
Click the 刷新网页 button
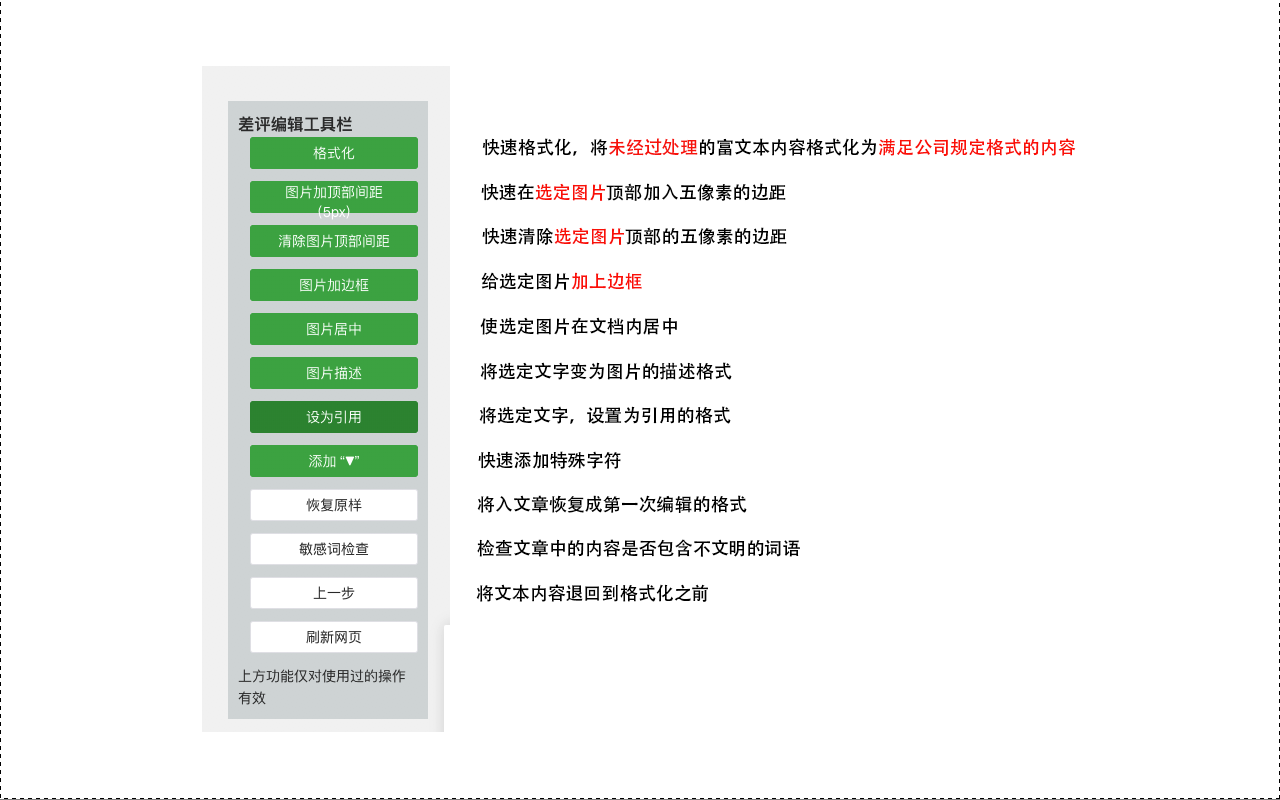tap(334, 637)
